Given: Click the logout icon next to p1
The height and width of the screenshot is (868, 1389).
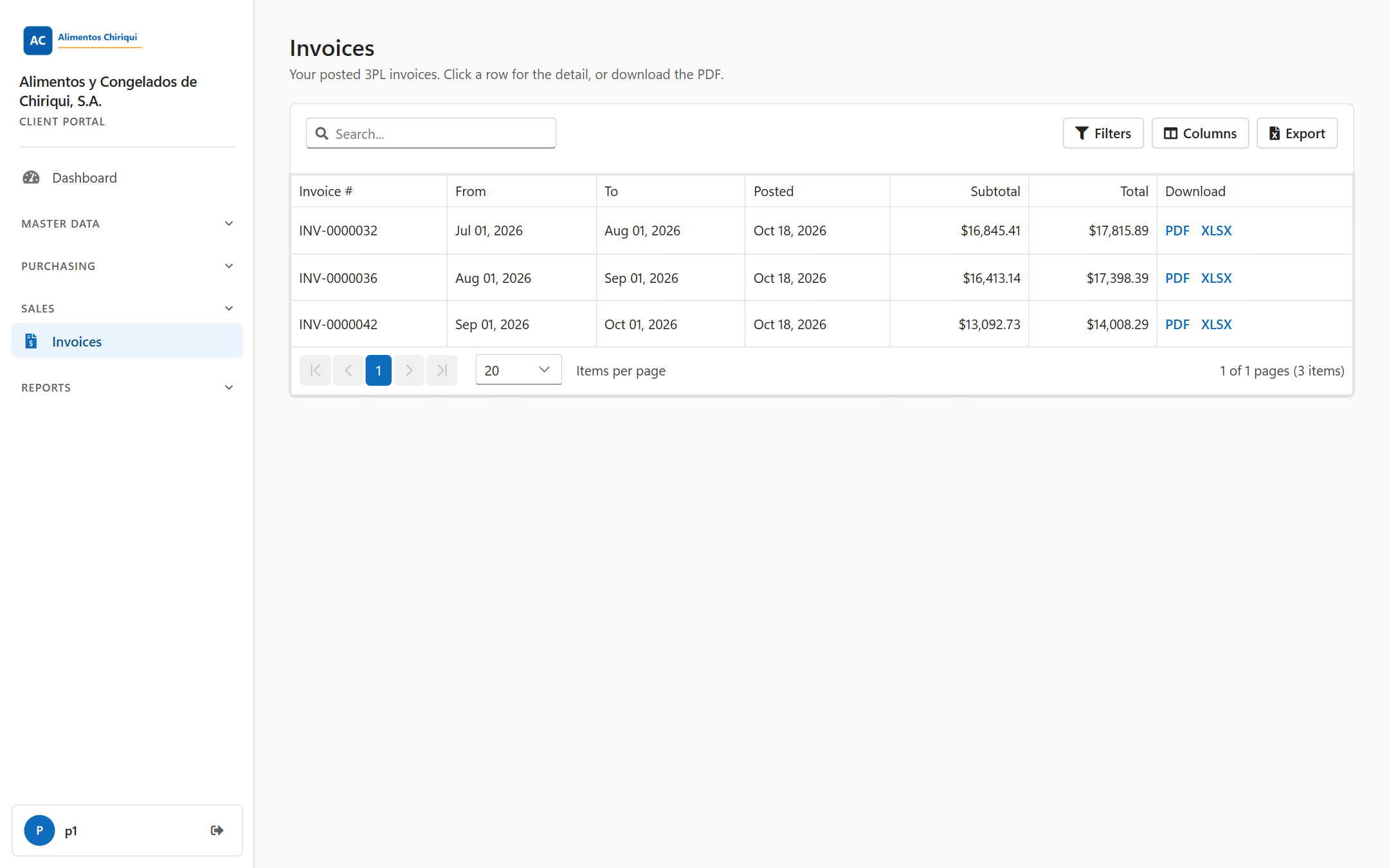Looking at the screenshot, I should coord(217,830).
